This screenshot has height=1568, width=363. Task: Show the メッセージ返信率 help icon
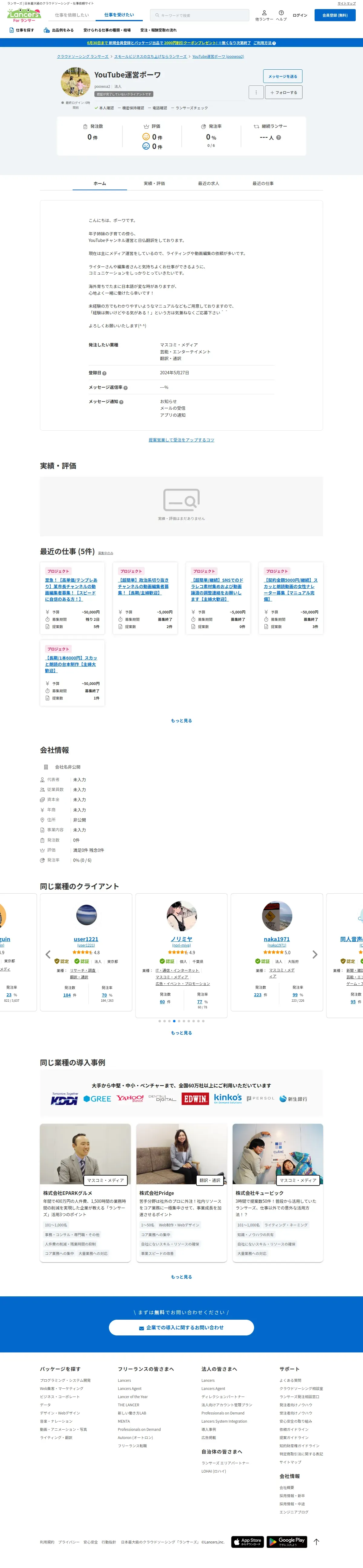125,388
